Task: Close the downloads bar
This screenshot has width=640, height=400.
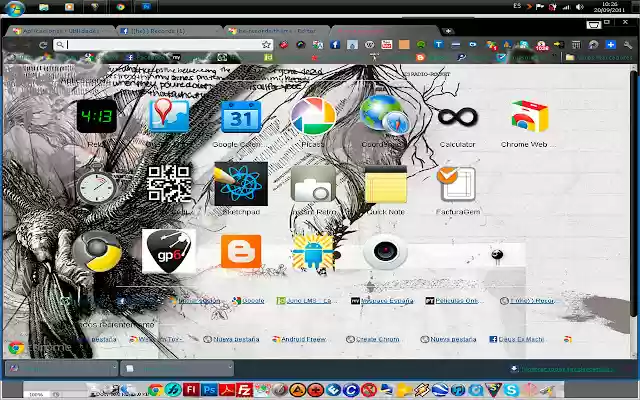Action: pos(628,369)
